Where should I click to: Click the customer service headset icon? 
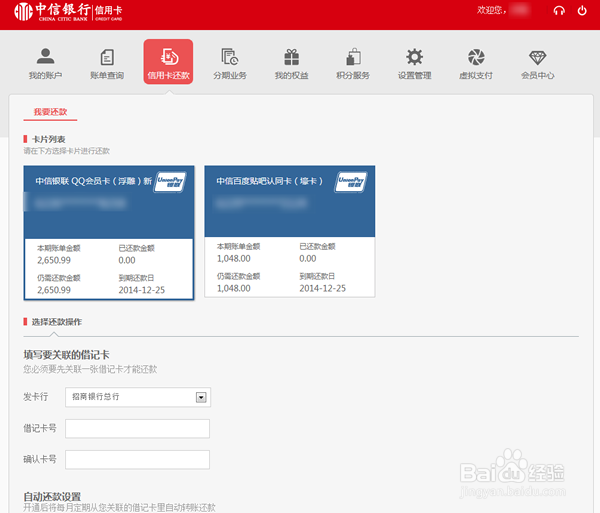pyautogui.click(x=559, y=11)
